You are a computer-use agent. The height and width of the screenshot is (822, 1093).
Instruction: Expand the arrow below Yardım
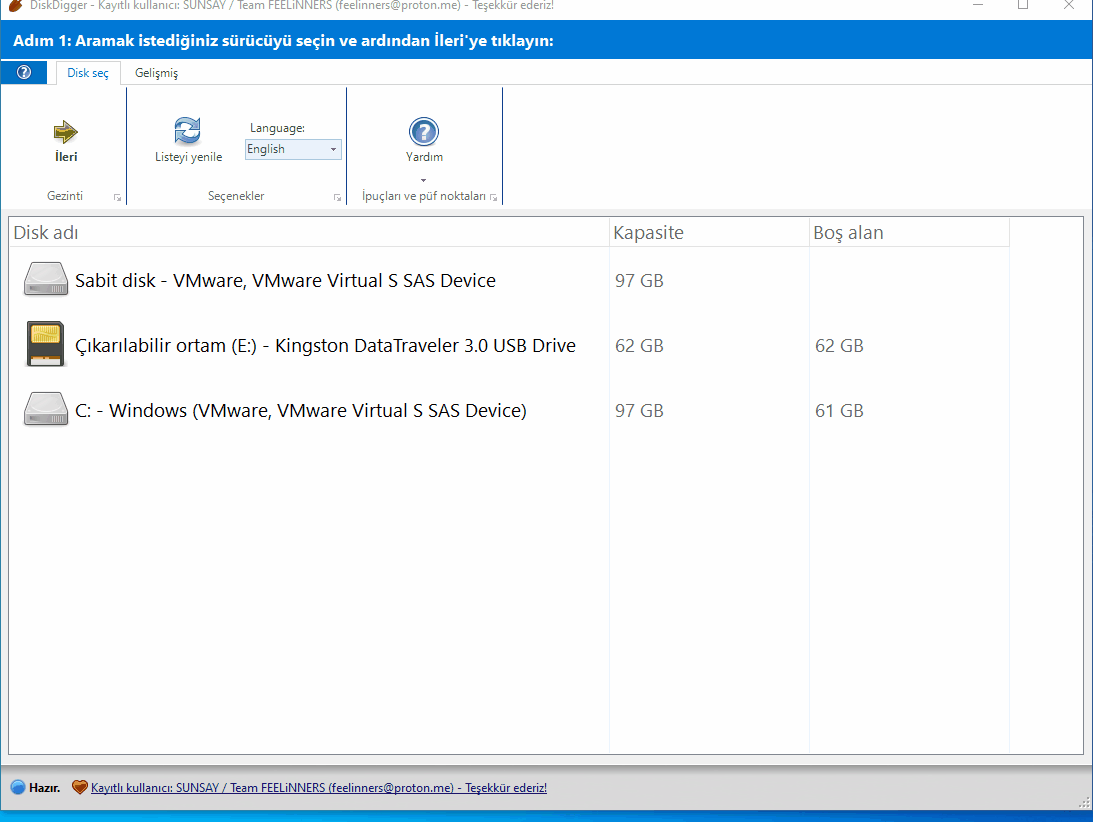(x=424, y=180)
